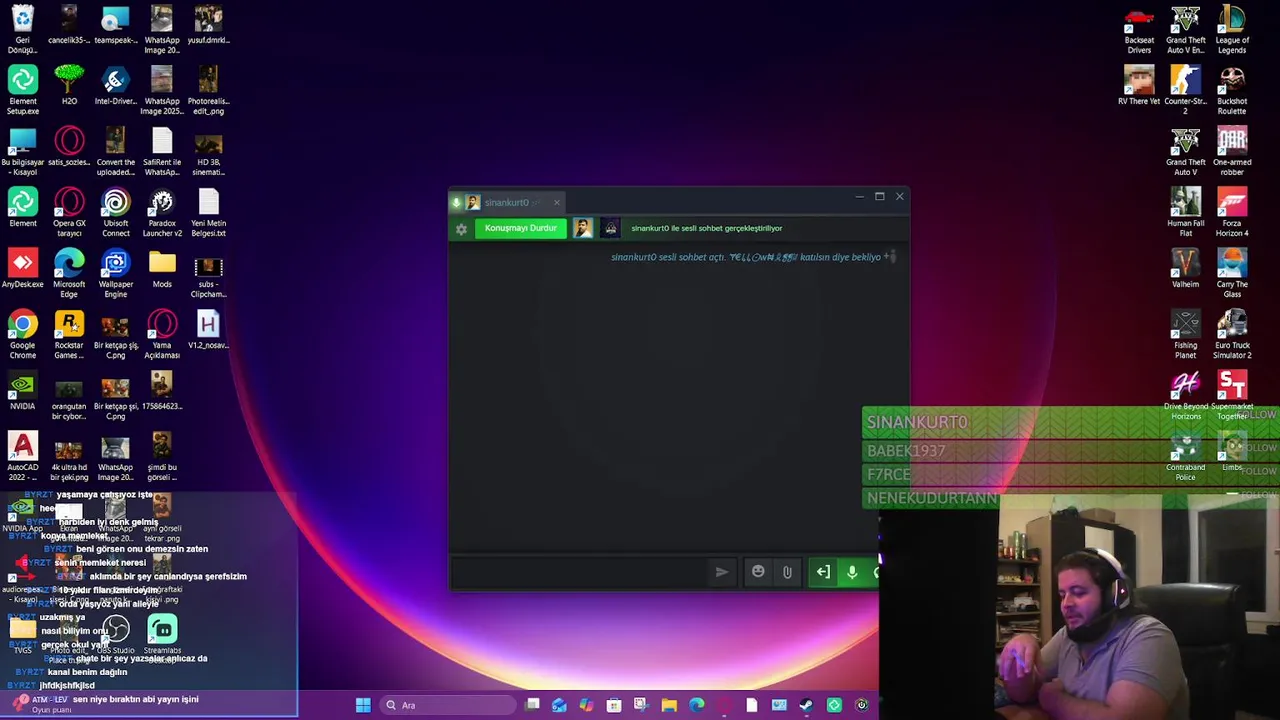Open Grand Theft Auto V Enhanced icon
Screen dimensions: 1280x720
pyautogui.click(x=1185, y=30)
